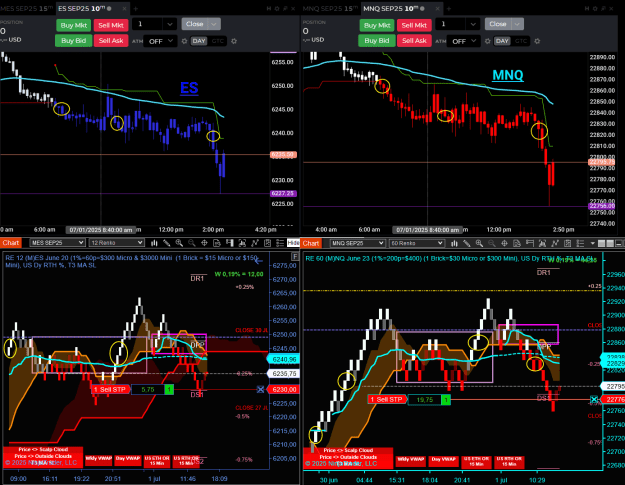Expand the Close button arrow in ES panel

(214, 24)
